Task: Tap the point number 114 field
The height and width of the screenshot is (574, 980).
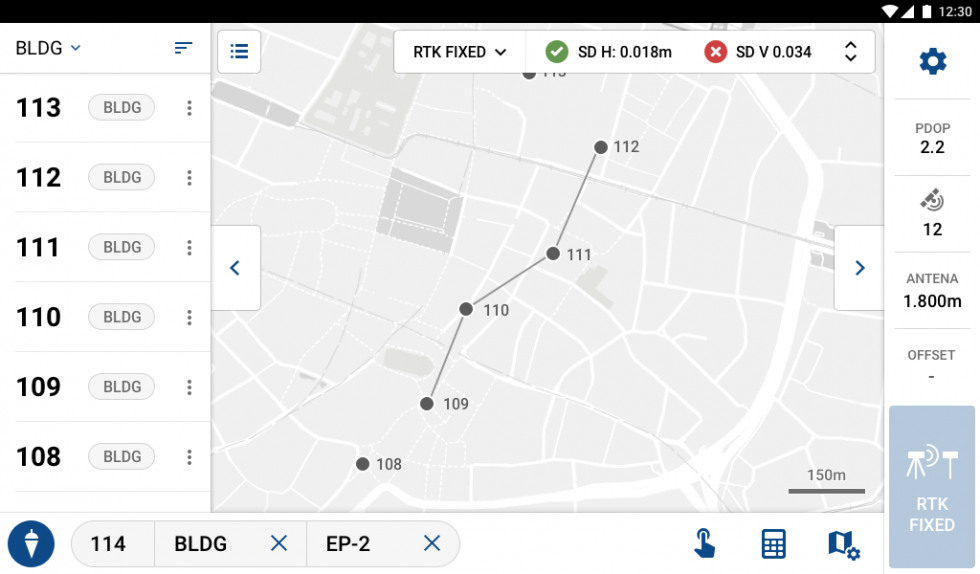Action: (109, 544)
